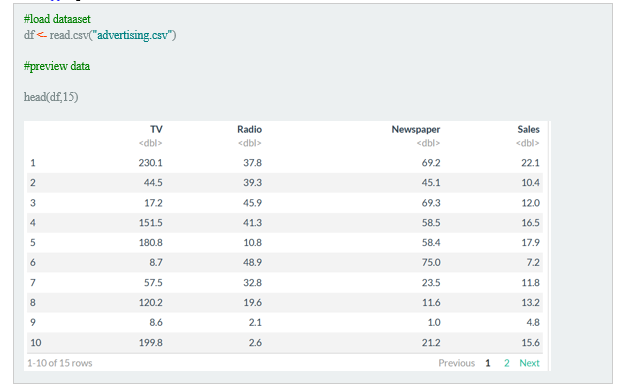Select TV value 8.6
This screenshot has width=627, height=391.
click(x=156, y=323)
